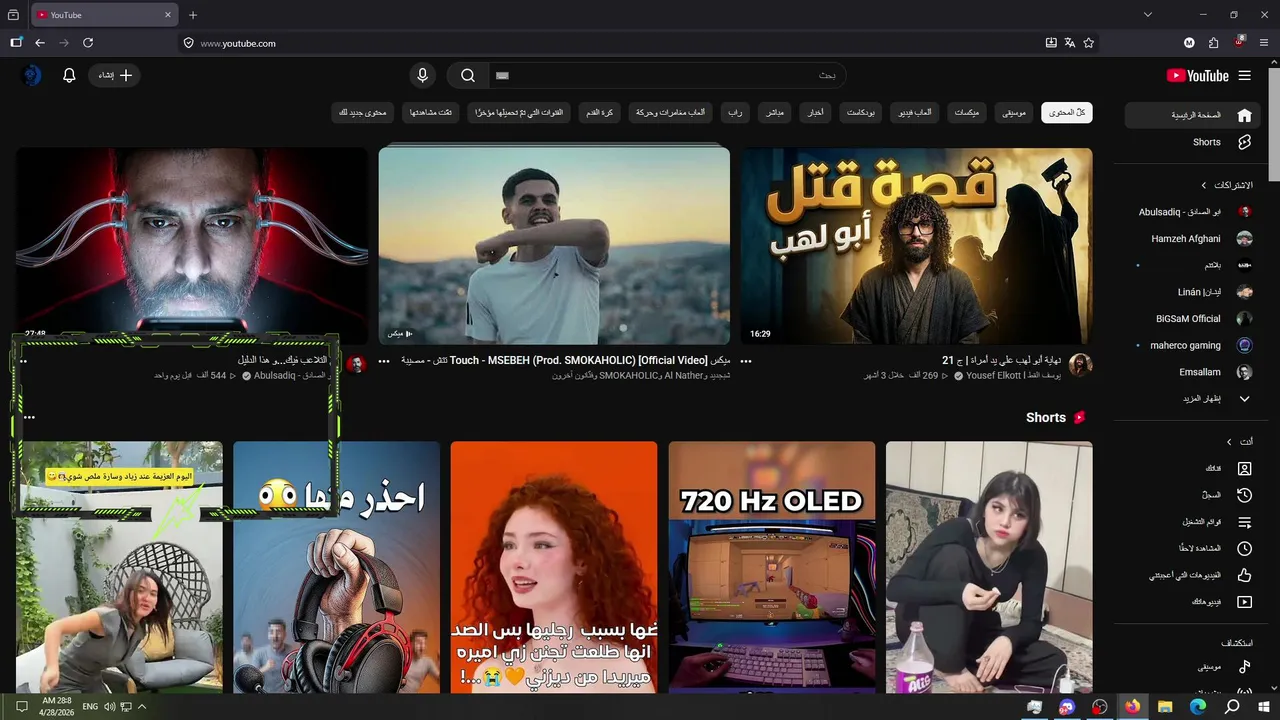Viewport: 1280px width, 720px height.
Task: Open the headphones احذر short
Action: point(336,567)
